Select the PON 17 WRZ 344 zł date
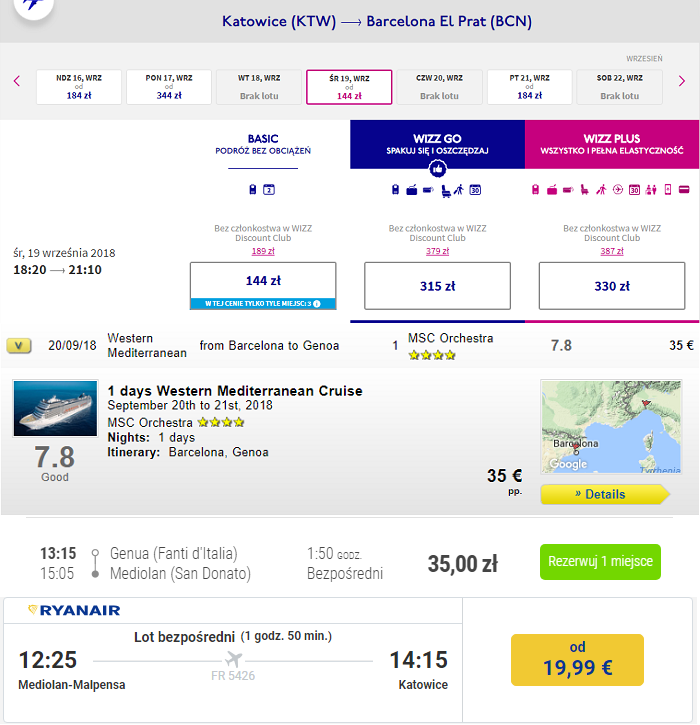This screenshot has height=725, width=700. [169, 87]
